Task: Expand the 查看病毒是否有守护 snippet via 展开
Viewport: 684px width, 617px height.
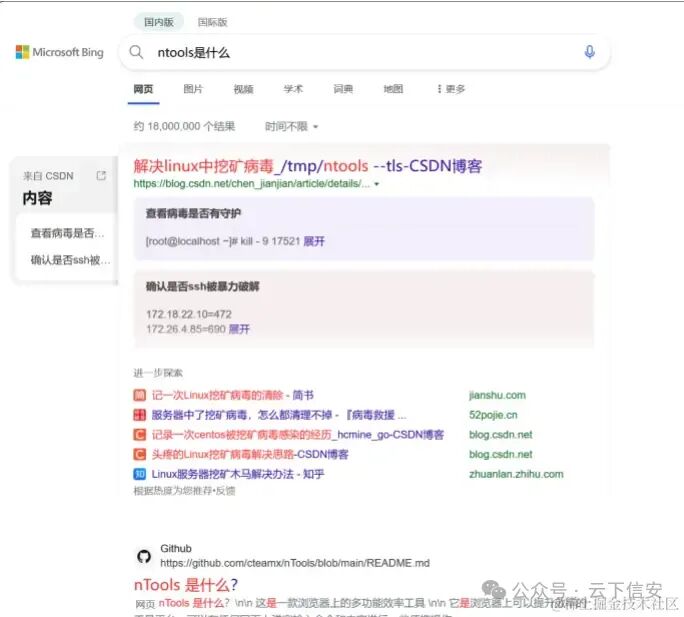Action: point(314,241)
